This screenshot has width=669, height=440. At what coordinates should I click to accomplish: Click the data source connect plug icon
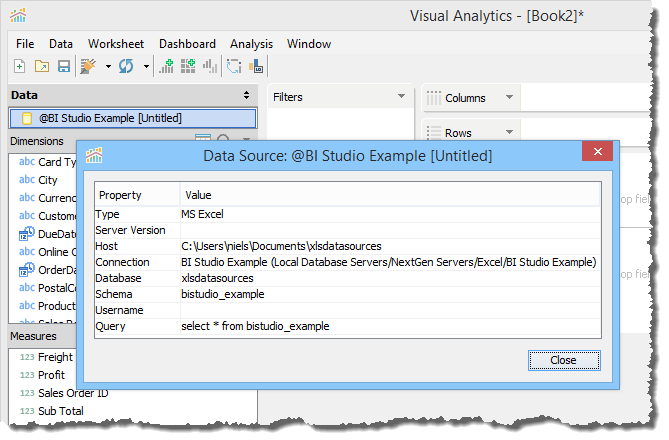89,67
